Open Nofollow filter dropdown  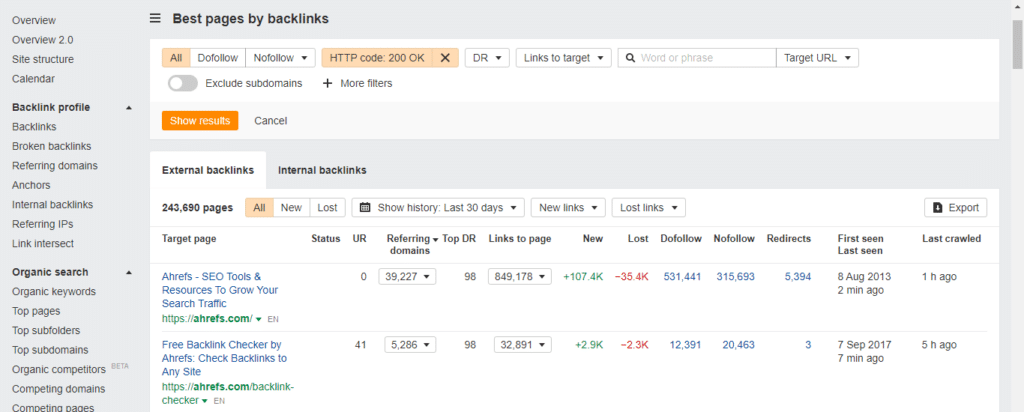coord(280,57)
